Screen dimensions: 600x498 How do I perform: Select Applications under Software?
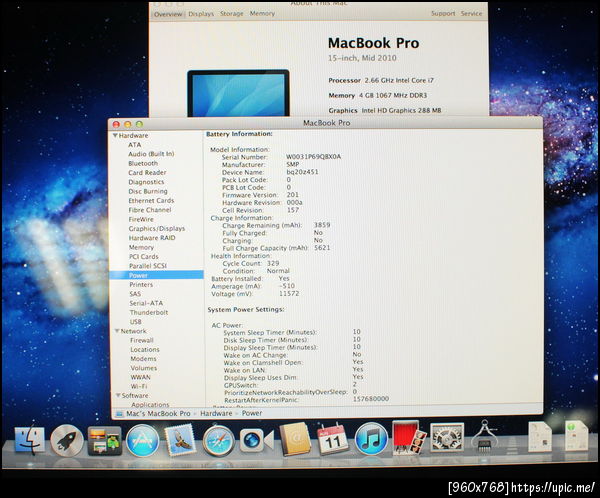(150, 404)
